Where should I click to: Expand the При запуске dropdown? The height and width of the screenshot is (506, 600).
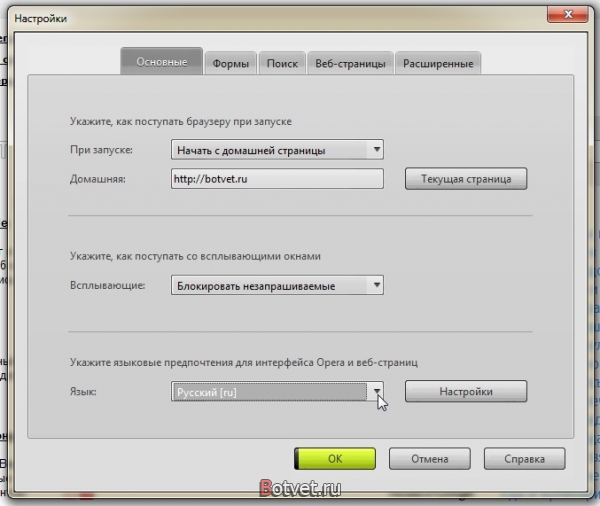[x=277, y=150]
